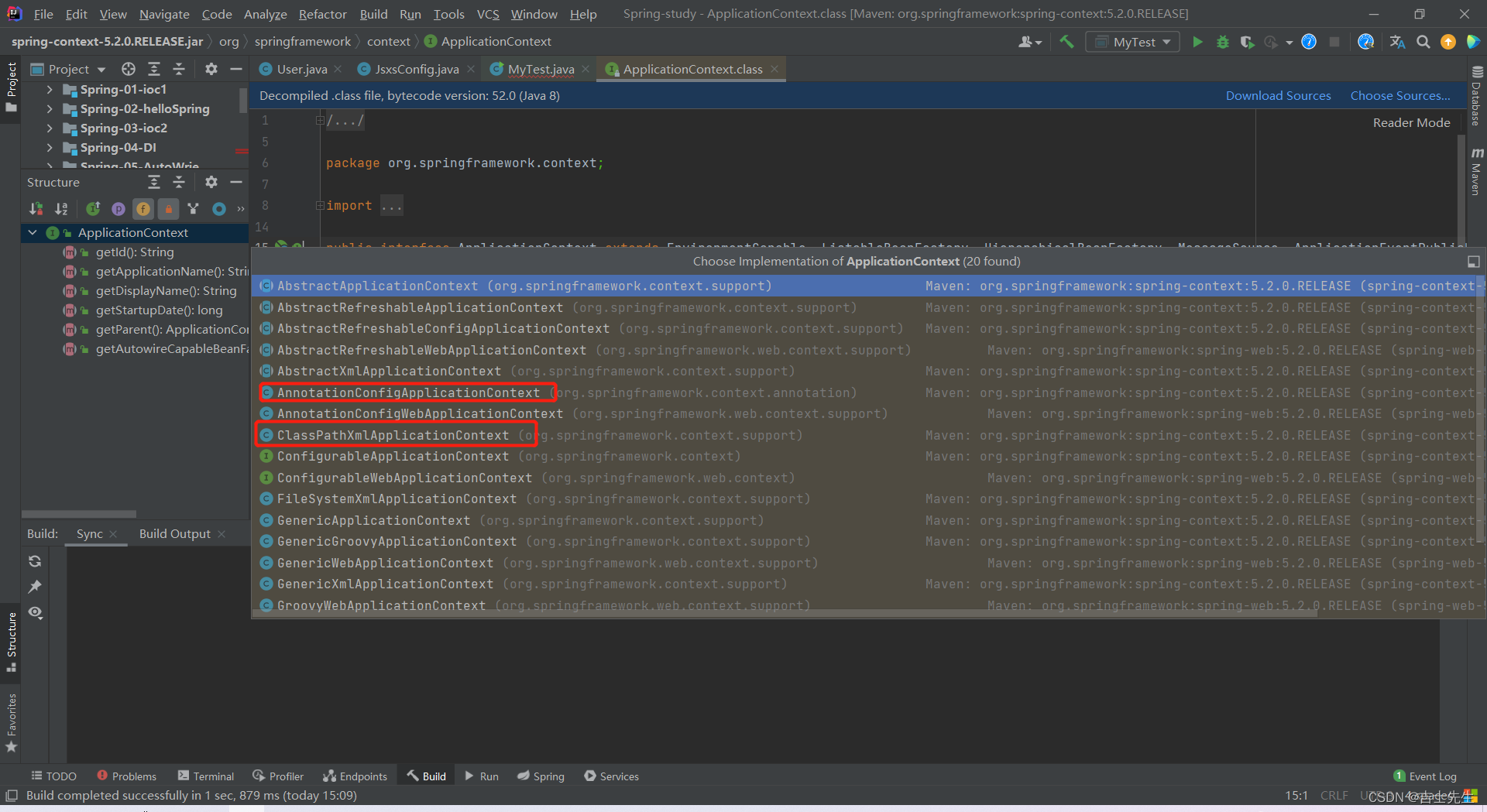Hide the Project panel with minus icon
1487x812 pixels.
[x=236, y=69]
